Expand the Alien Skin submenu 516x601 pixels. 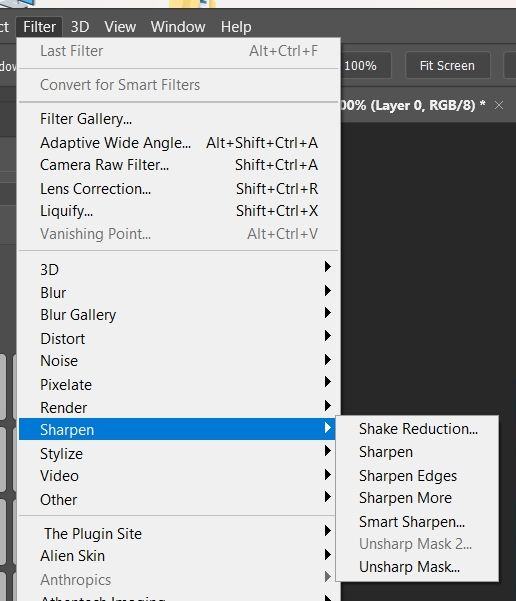pos(179,556)
